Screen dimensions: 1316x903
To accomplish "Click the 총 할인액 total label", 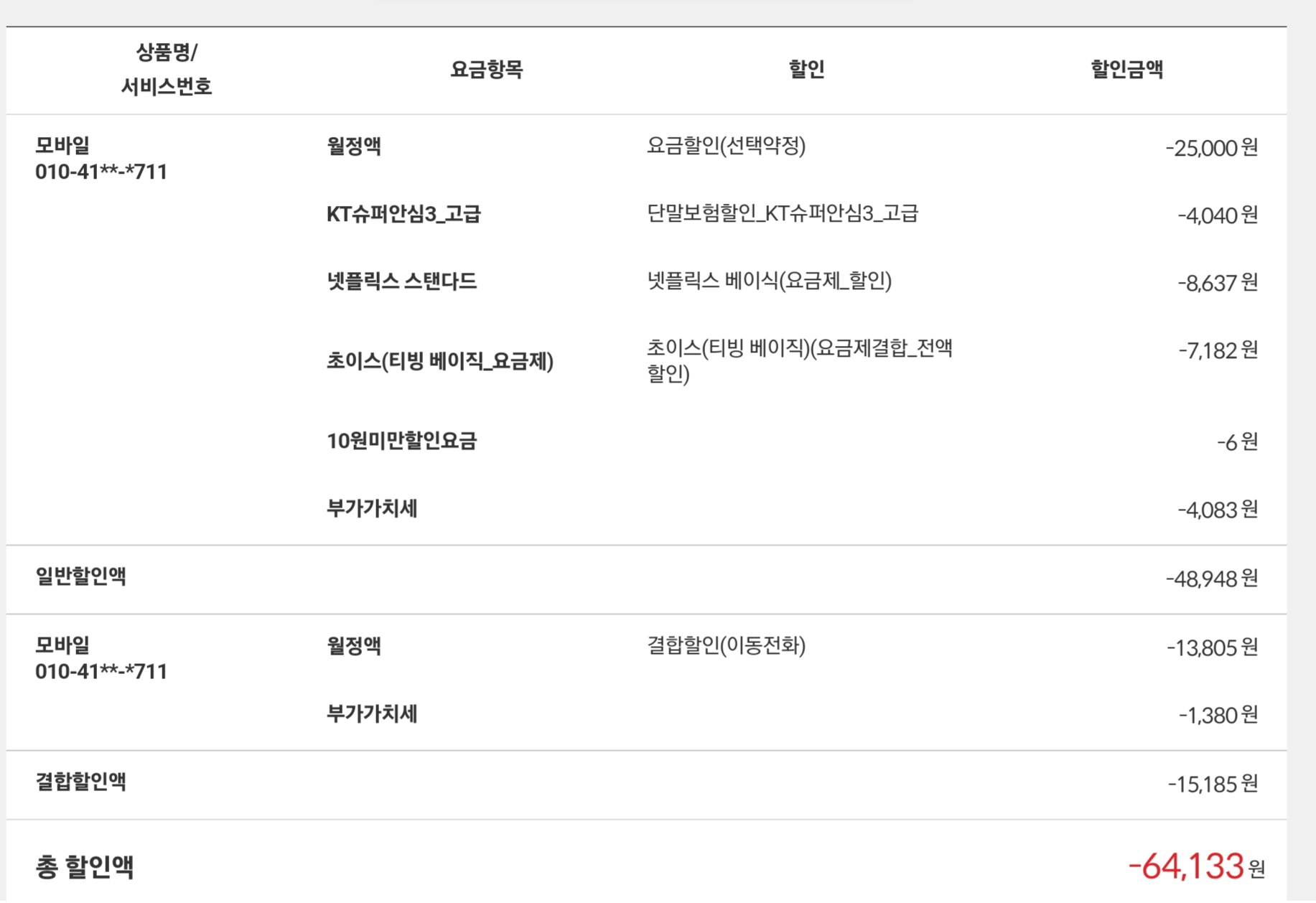I will point(85,867).
